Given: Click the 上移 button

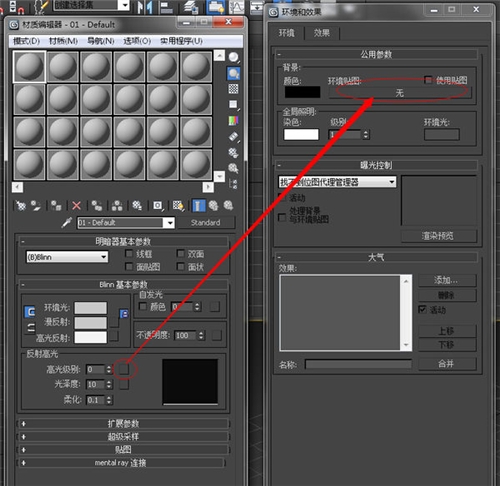Looking at the screenshot, I should [x=447, y=331].
